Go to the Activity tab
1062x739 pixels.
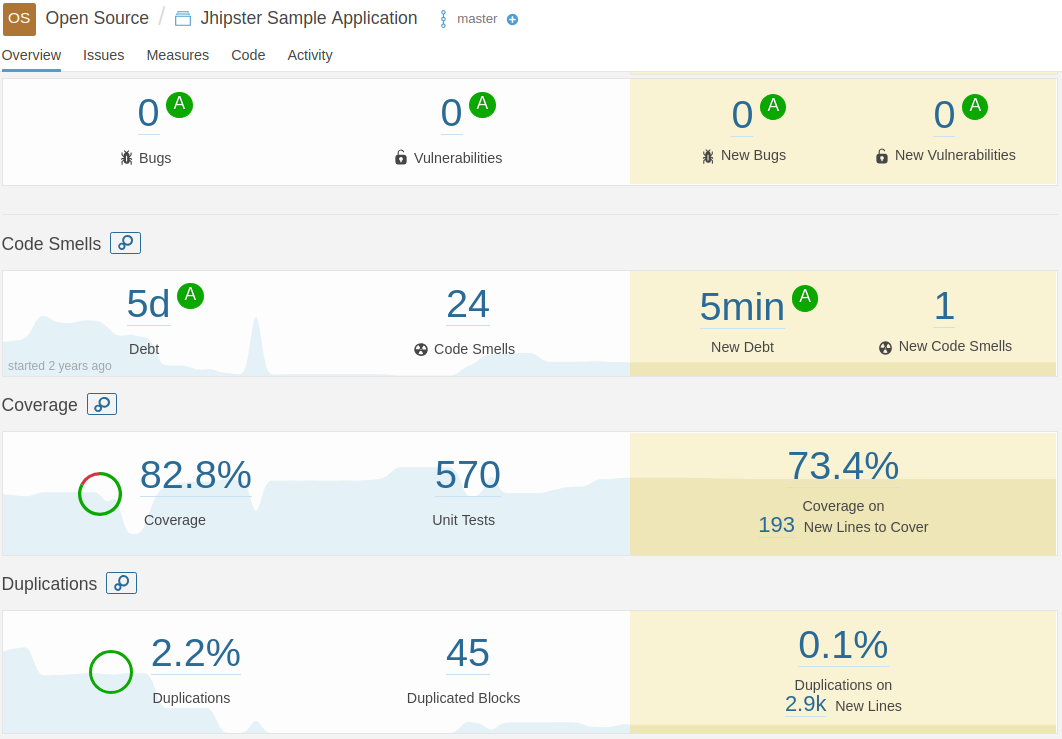310,55
